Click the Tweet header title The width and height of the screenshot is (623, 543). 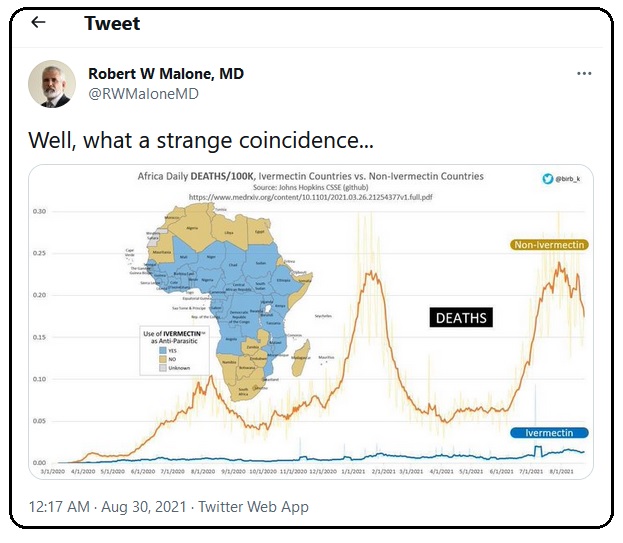point(112,23)
